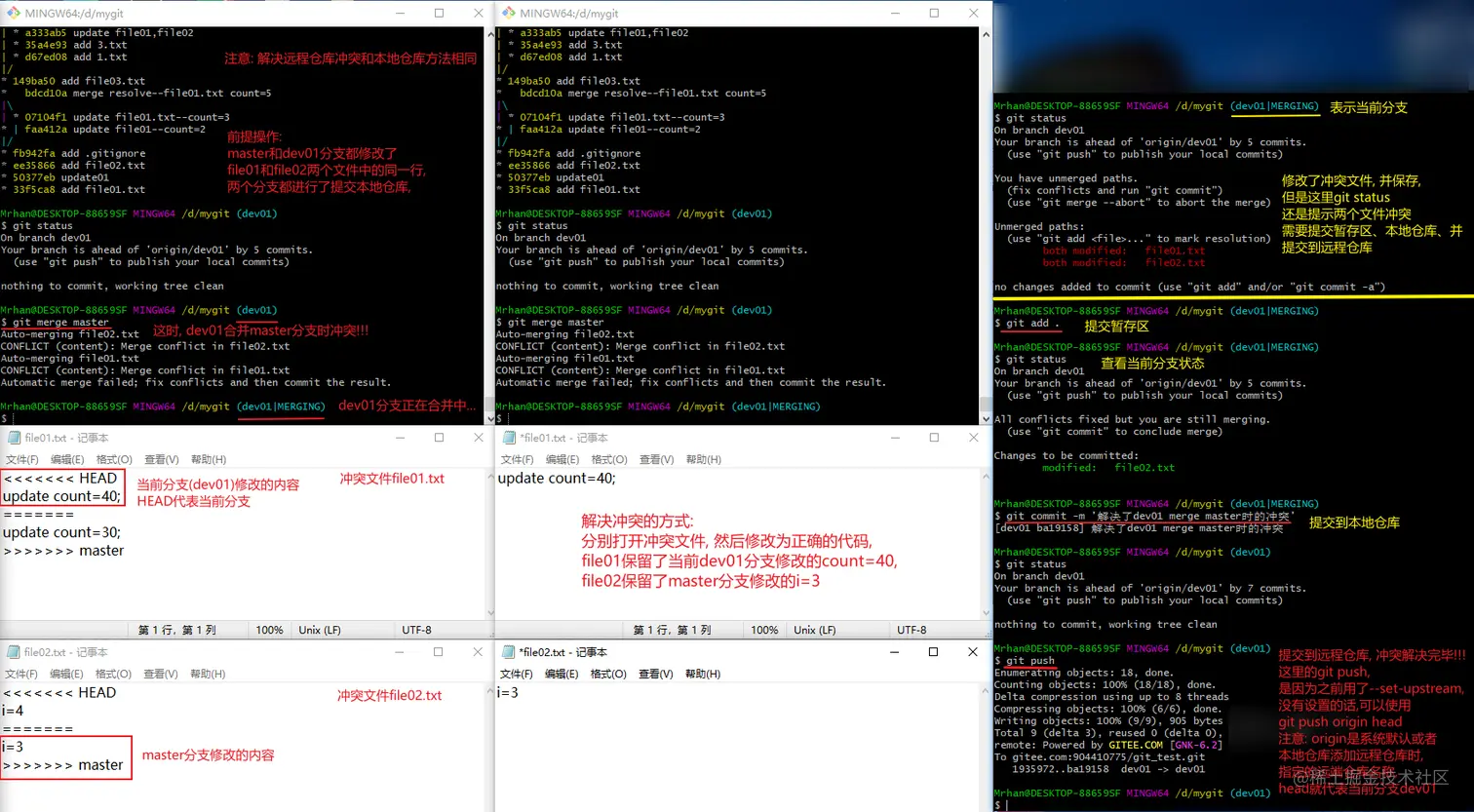Click the 'git push' command in the right terminal
Image resolution: width=1474 pixels, height=812 pixels.
tap(1030, 661)
